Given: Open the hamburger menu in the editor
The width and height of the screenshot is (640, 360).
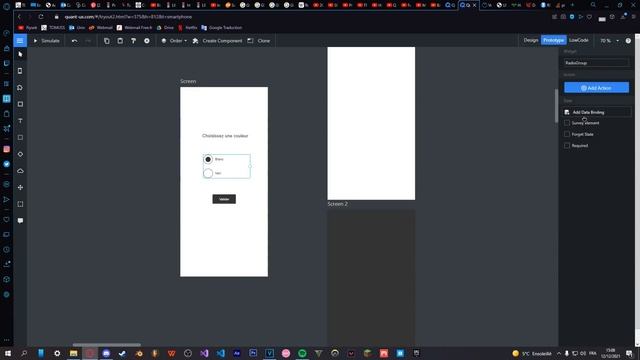Looking at the screenshot, I should pos(20,41).
